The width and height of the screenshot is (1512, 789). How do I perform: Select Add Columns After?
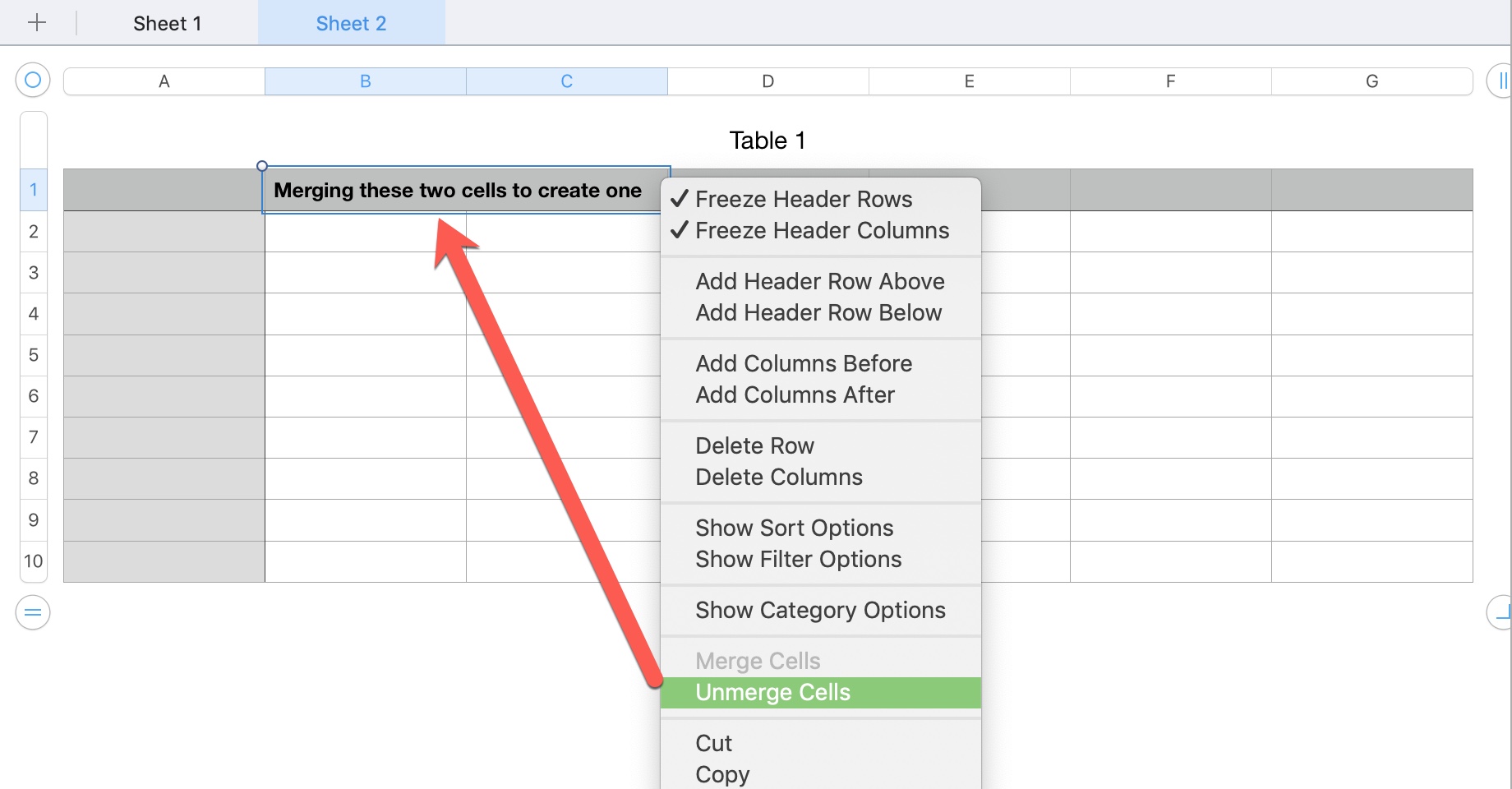[x=794, y=394]
